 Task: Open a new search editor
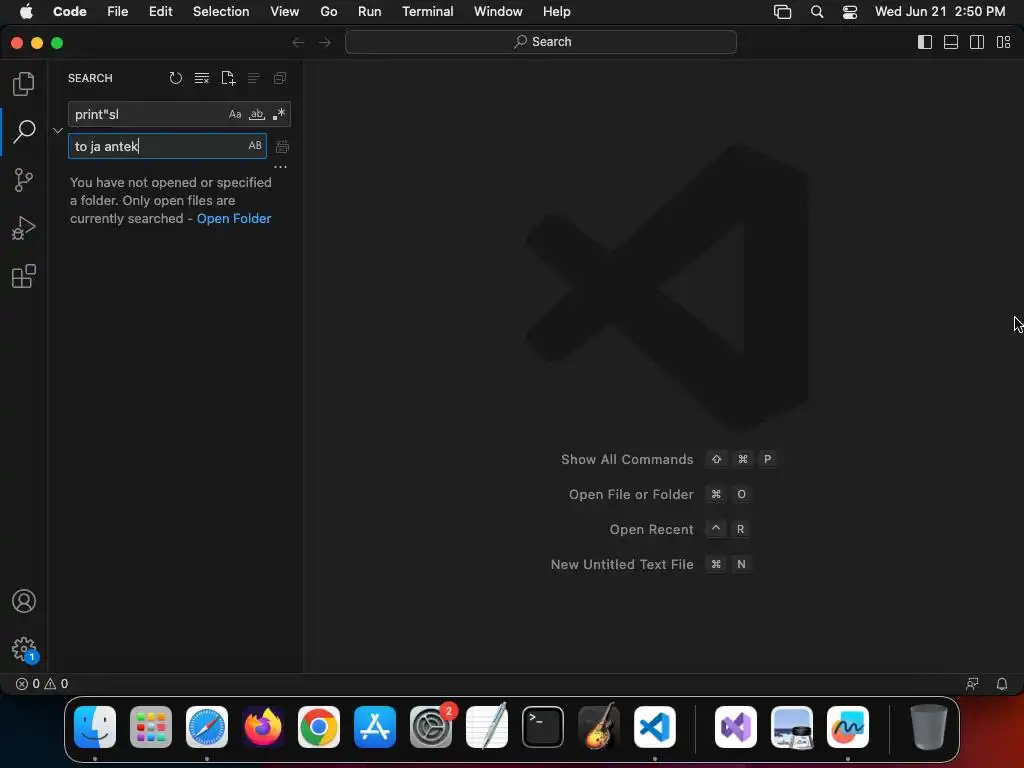click(228, 78)
